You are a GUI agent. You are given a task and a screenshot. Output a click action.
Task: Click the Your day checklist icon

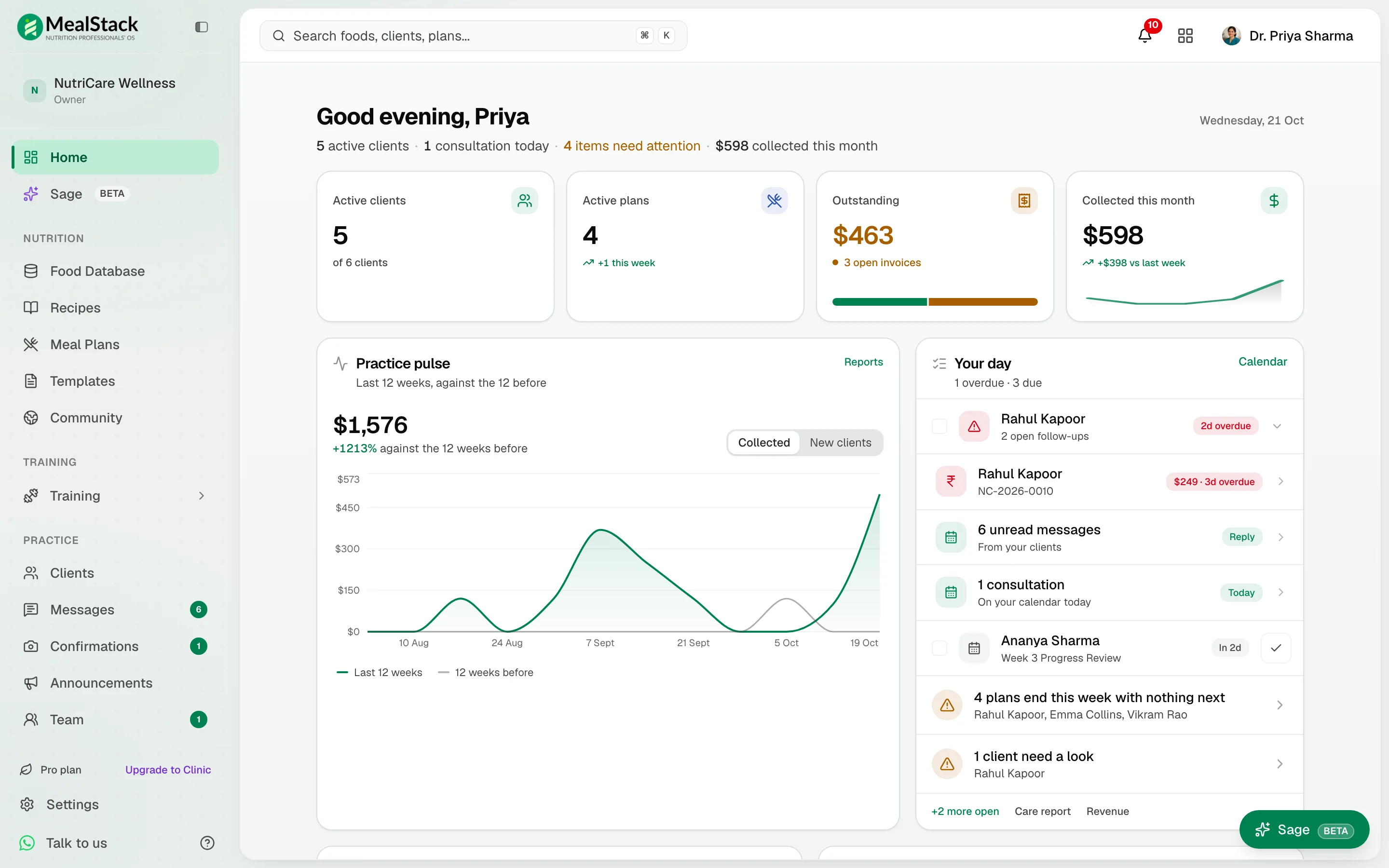940,364
